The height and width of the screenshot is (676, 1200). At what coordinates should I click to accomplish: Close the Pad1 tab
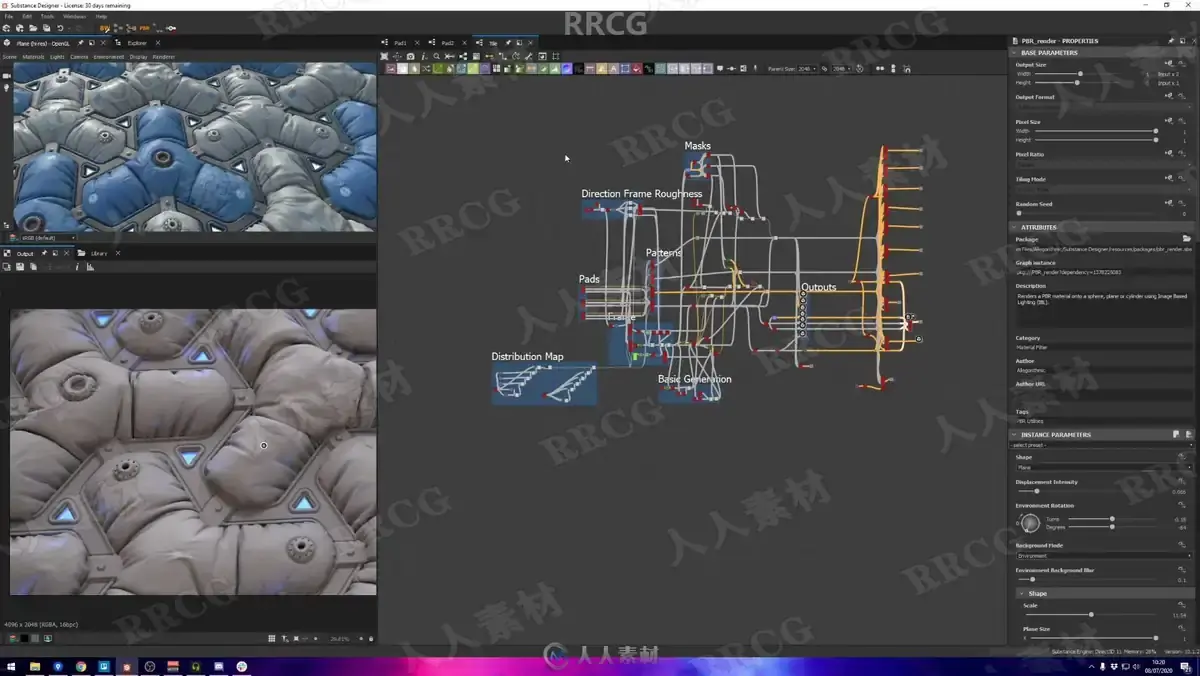[416, 43]
